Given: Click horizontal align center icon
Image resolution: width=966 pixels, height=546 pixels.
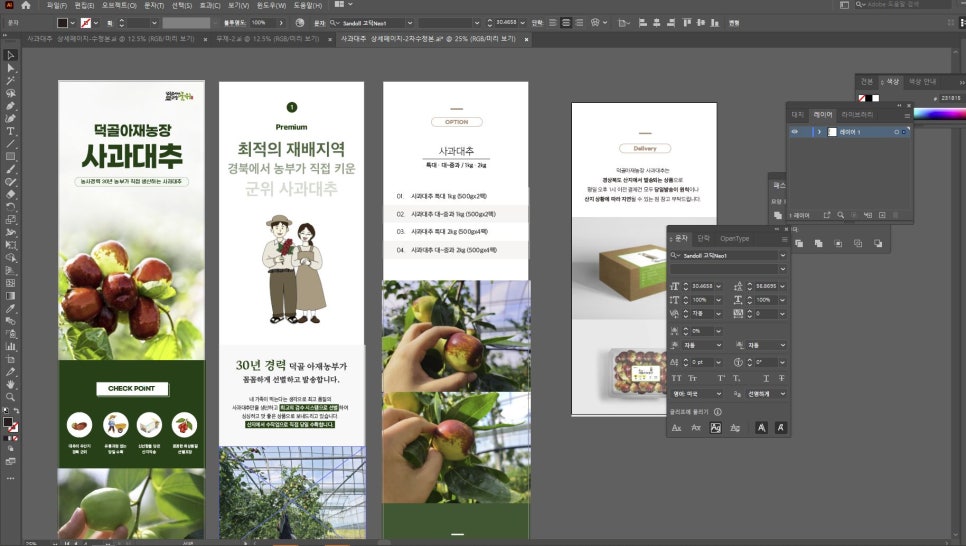Looking at the screenshot, I should point(657,23).
